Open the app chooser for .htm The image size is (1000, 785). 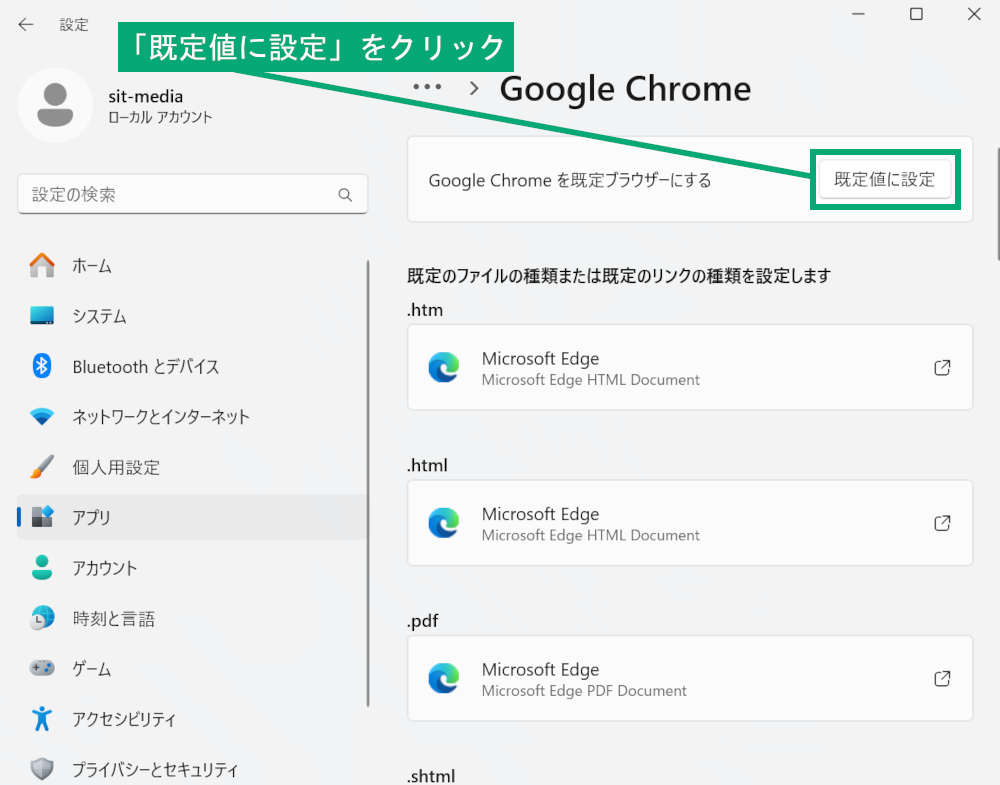coord(942,367)
